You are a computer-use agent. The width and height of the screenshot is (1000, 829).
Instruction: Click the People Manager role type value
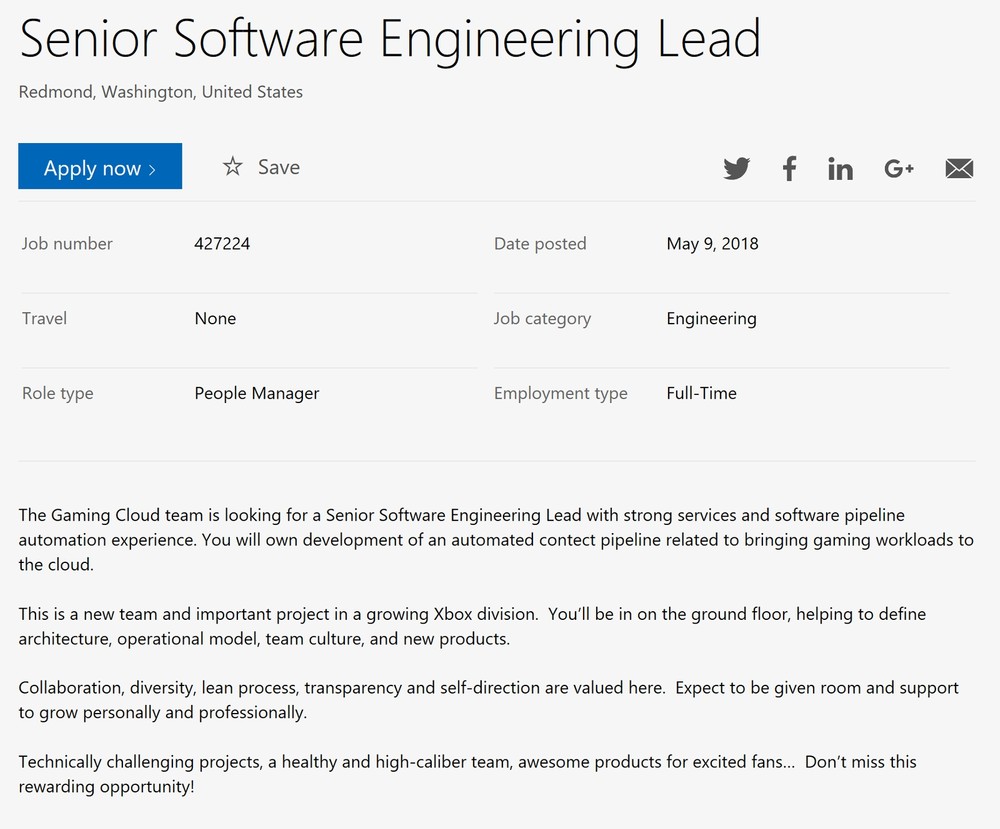click(x=257, y=393)
